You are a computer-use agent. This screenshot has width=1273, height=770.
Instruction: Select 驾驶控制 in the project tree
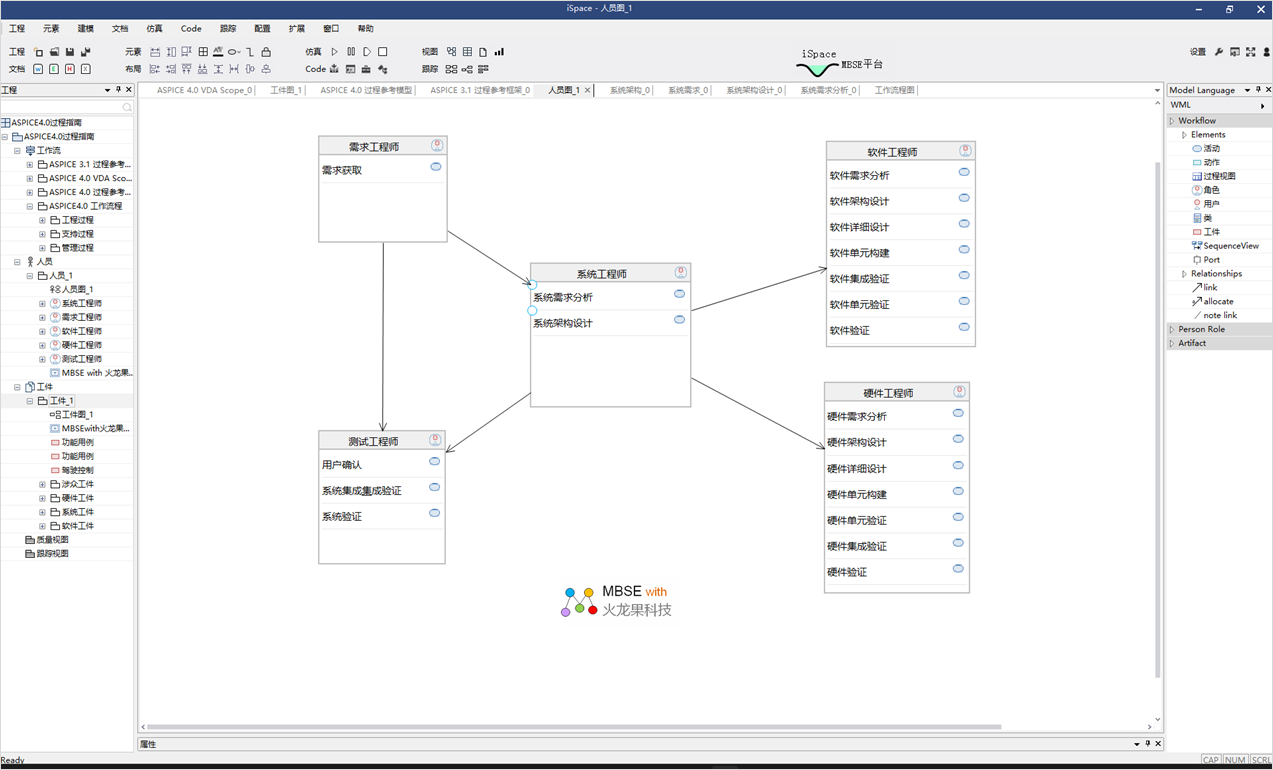point(72,470)
